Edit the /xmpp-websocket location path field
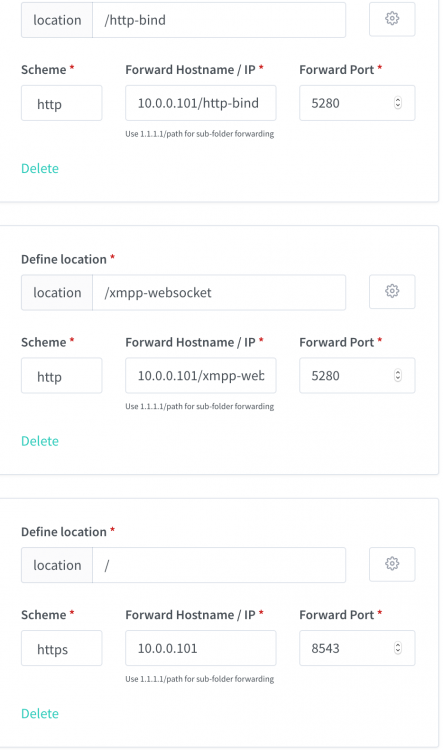This screenshot has width=443, height=750. coord(219,292)
